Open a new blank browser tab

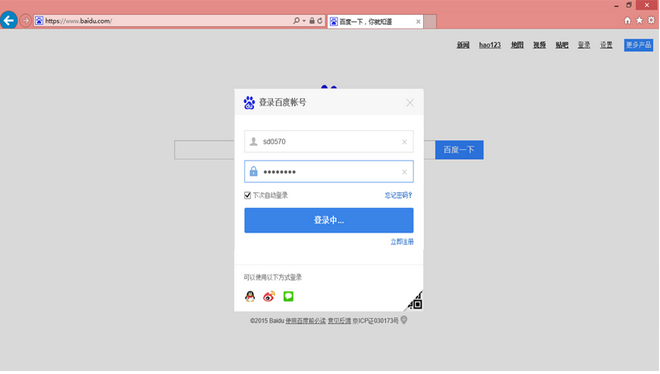[x=430, y=21]
